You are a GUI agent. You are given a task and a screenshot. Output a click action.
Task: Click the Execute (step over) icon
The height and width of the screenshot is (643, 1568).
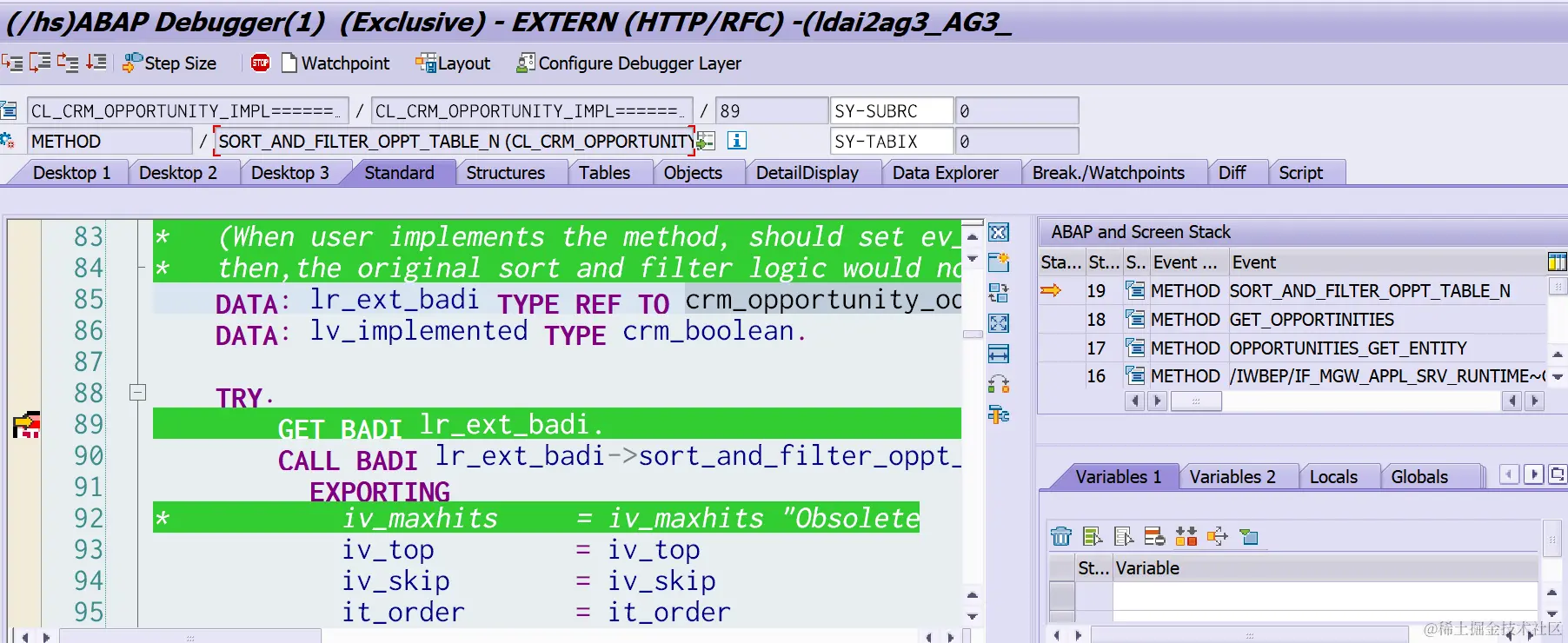tap(40, 63)
